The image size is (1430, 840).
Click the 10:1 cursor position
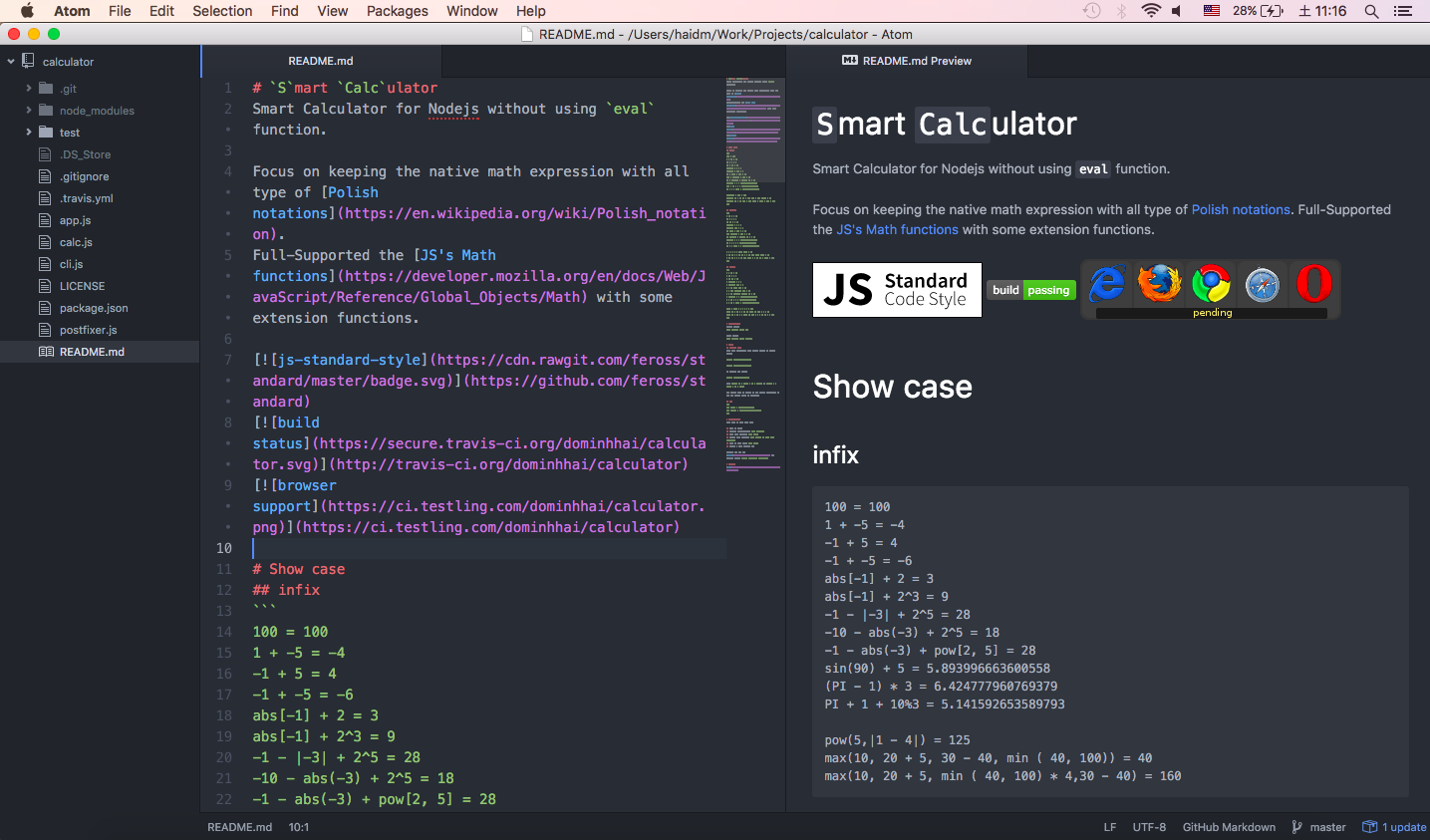(x=299, y=827)
